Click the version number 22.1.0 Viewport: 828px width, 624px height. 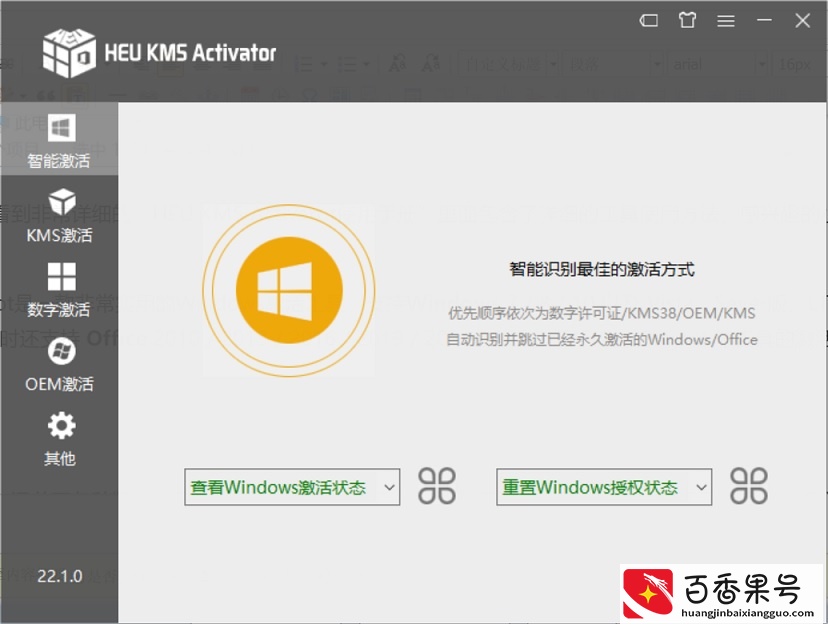(x=60, y=575)
